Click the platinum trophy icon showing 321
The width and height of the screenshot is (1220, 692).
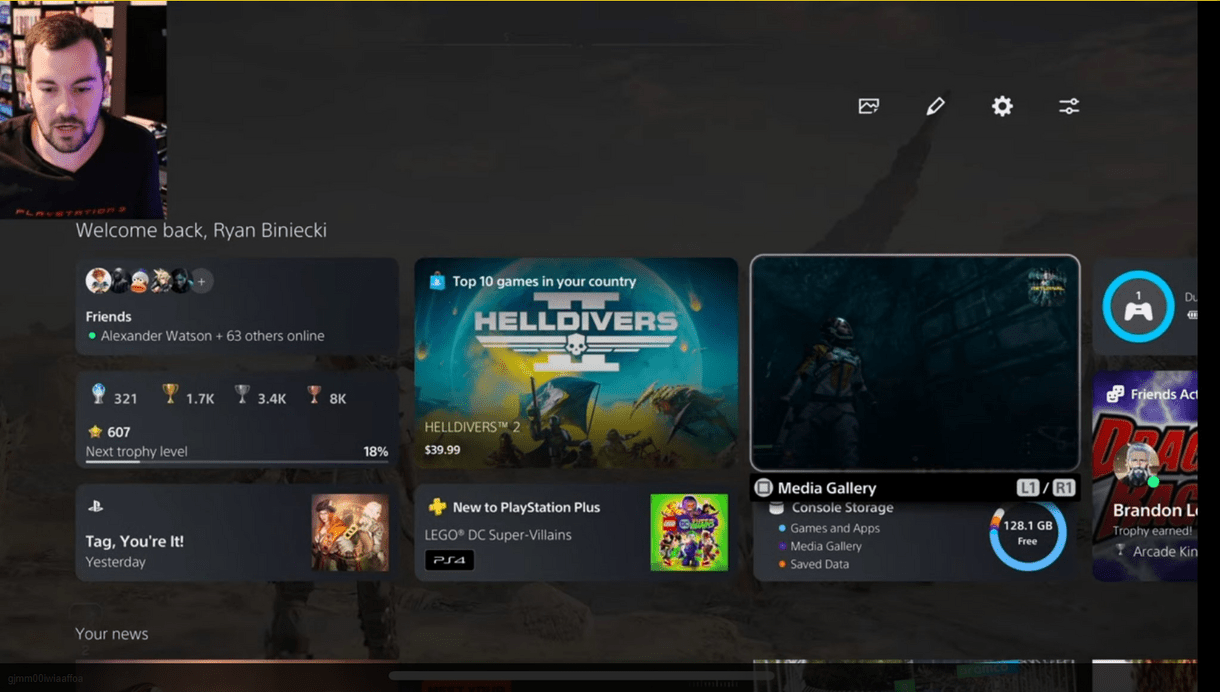point(98,395)
